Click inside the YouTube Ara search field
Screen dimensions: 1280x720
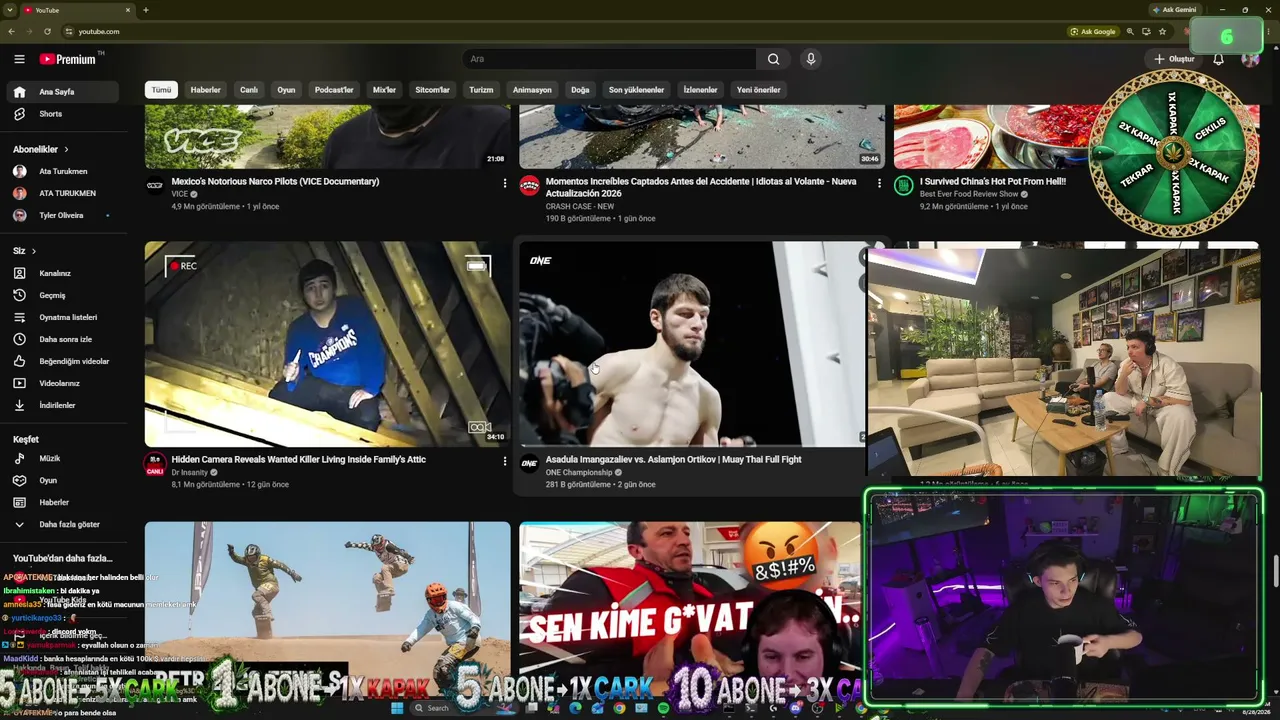pyautogui.click(x=610, y=59)
